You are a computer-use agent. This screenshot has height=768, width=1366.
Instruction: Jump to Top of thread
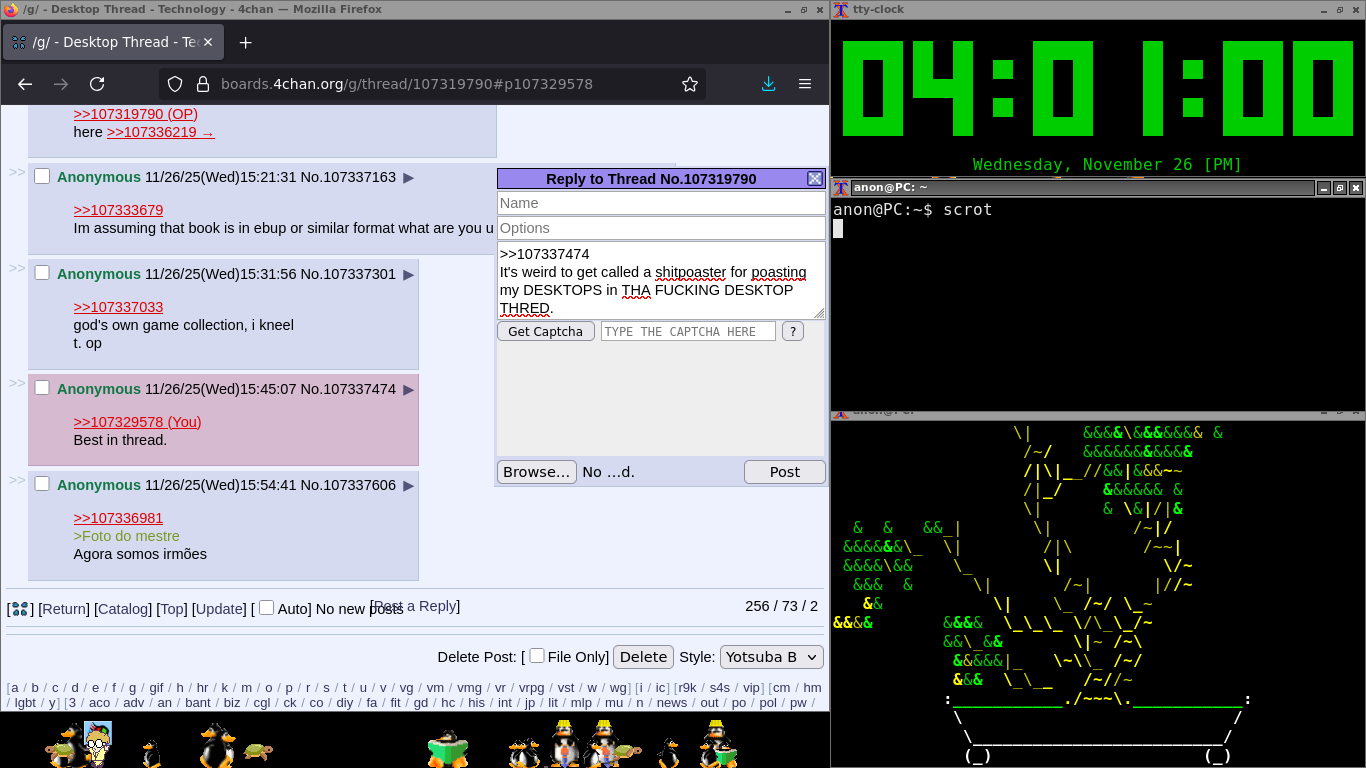(x=173, y=609)
